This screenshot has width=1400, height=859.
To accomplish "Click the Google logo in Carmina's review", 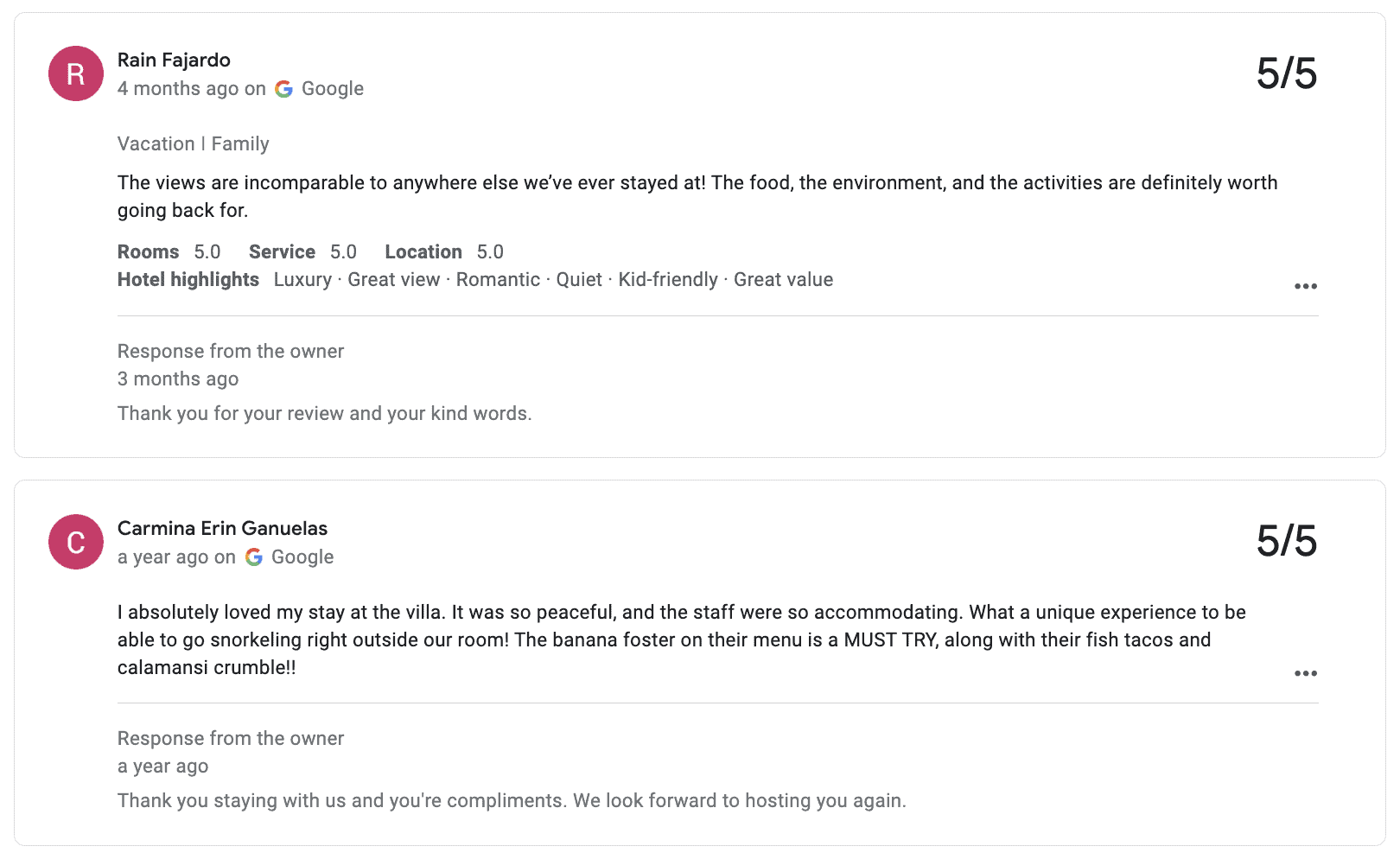I will click(x=254, y=557).
